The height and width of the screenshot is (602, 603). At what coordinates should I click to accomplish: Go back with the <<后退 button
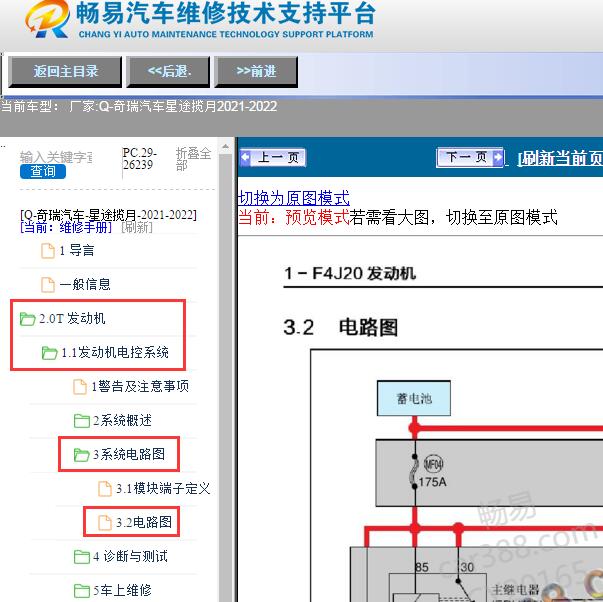168,72
